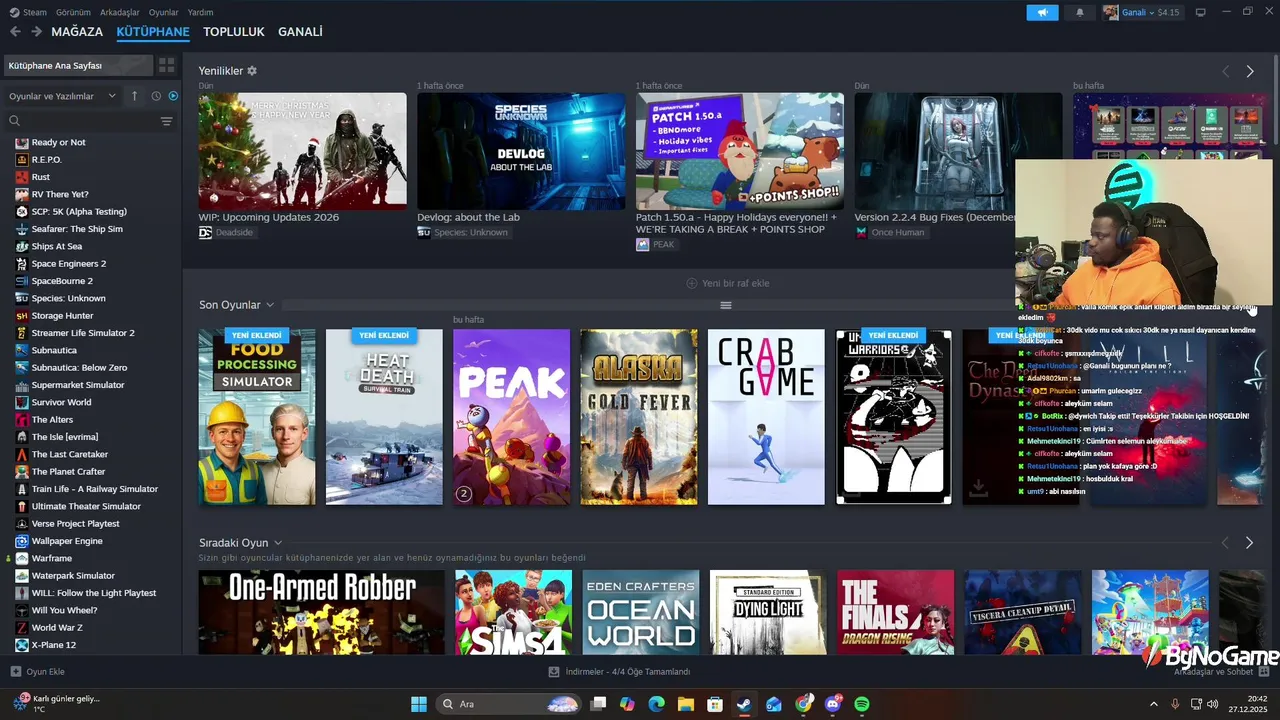This screenshot has height=720, width=1280.
Task: Switch to GANALİ profile tab
Action: click(300, 32)
